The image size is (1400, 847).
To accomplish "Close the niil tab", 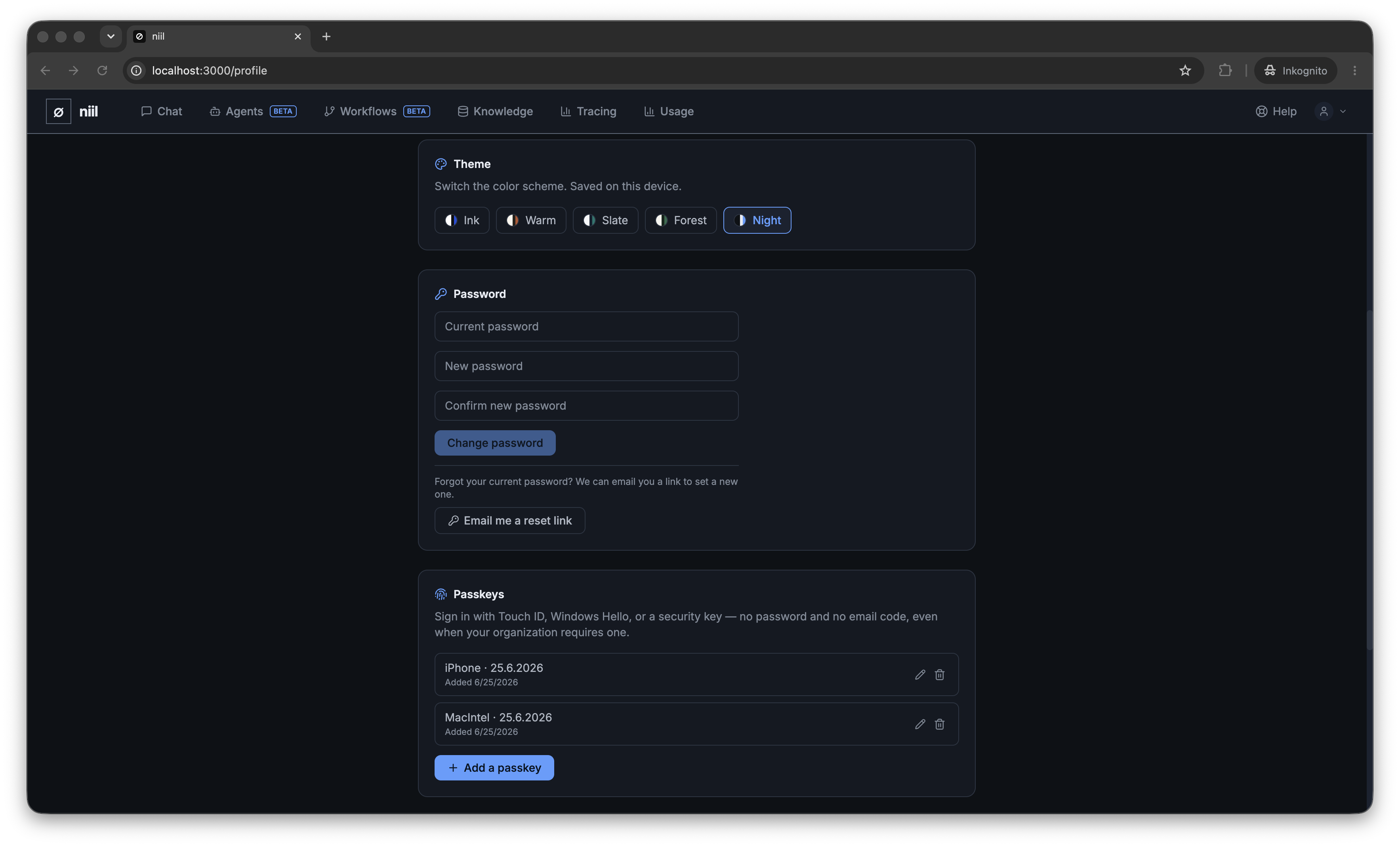I will (298, 36).
